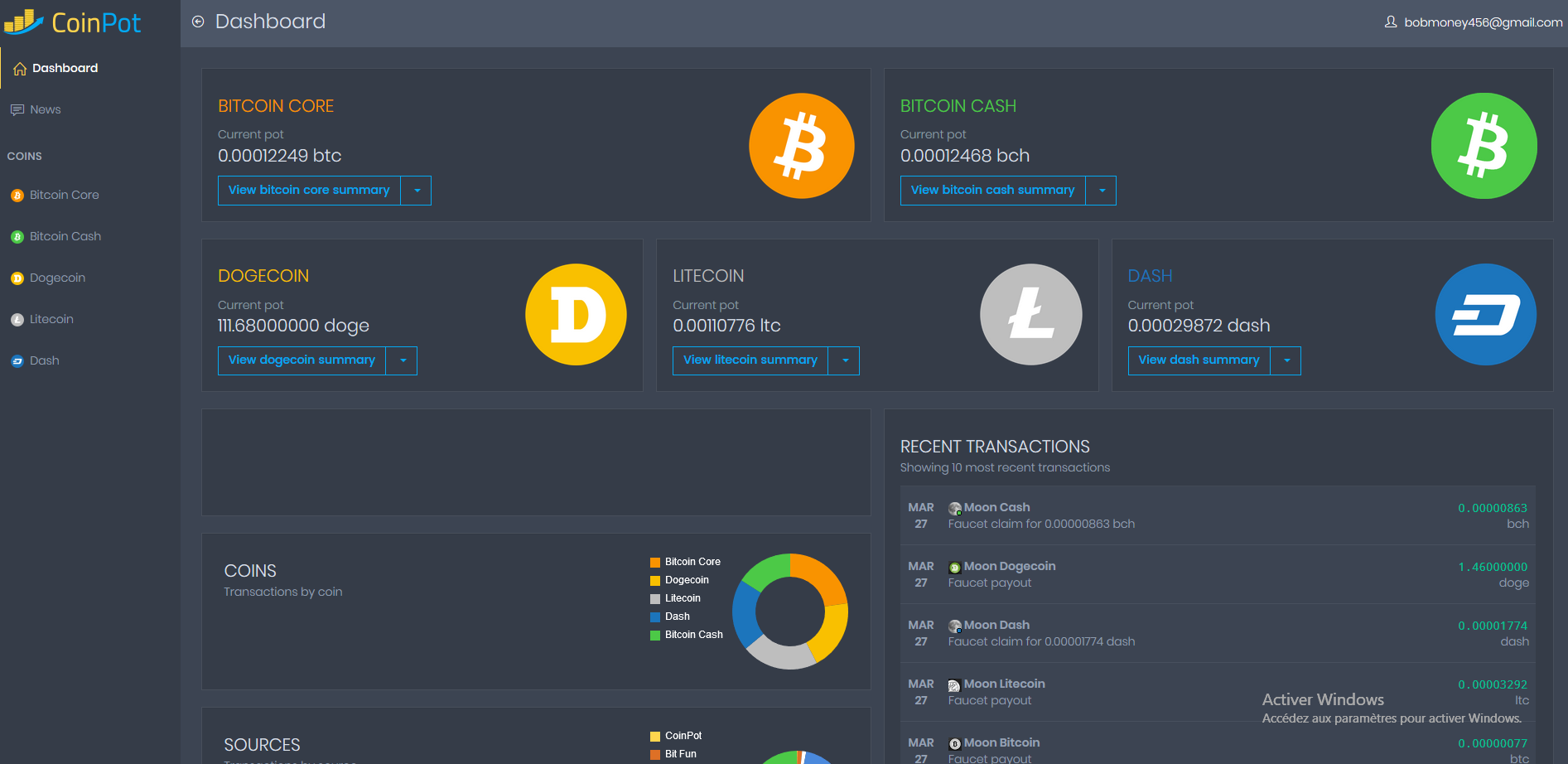Screen dimensions: 1568x764
Task: Click the sidebar Litecoin grey icon
Action: click(17, 320)
